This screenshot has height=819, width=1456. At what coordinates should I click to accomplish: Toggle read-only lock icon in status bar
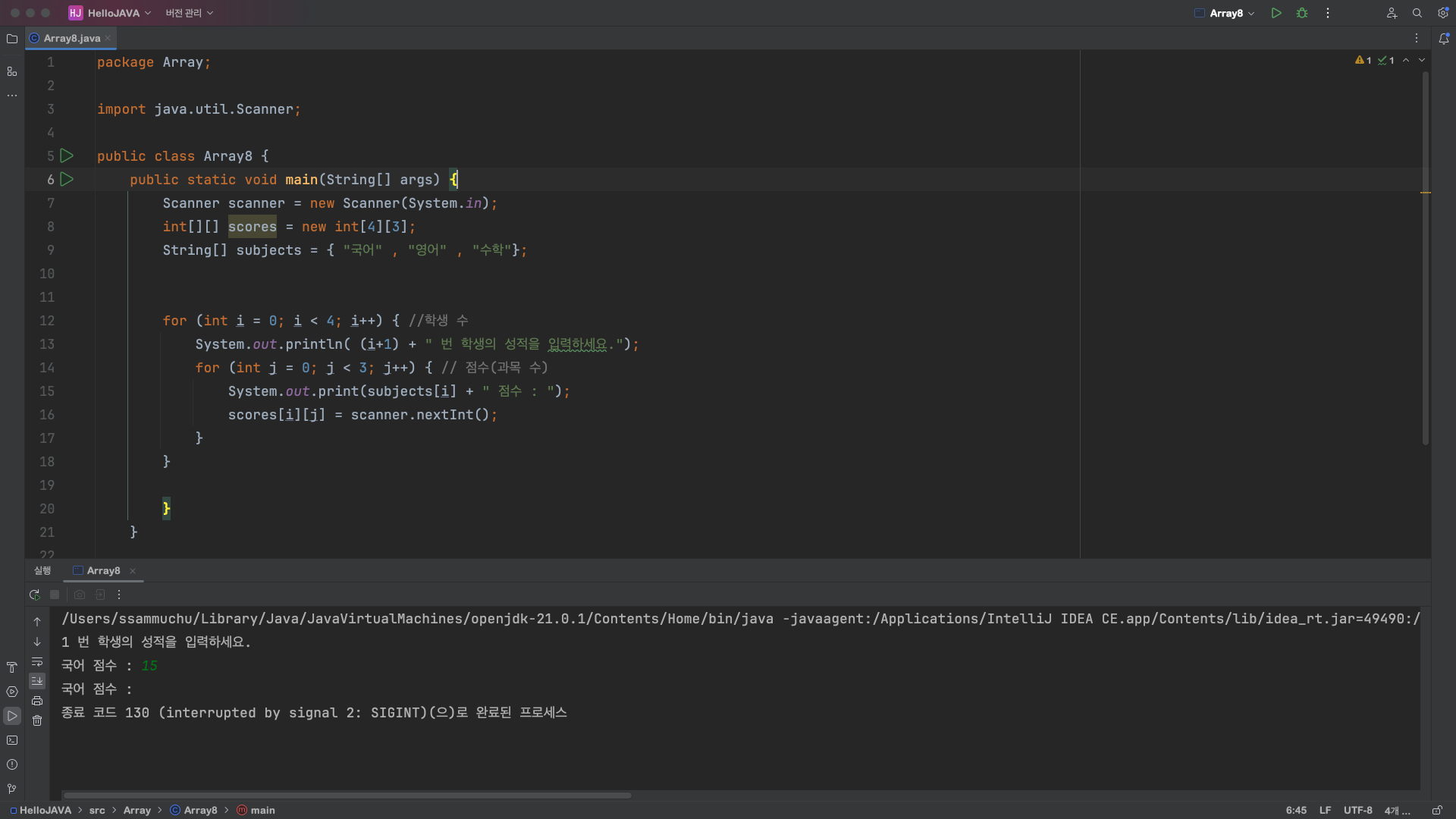pos(1437,810)
